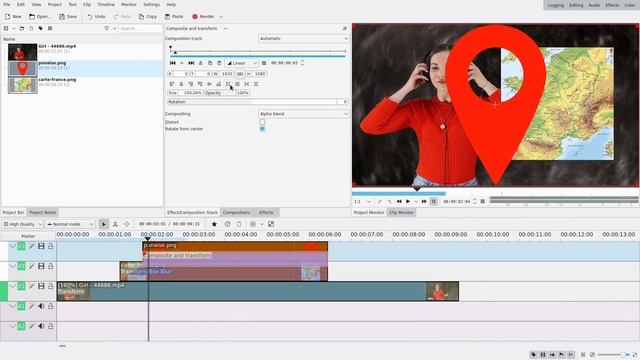Click the pin icon at top of composition panel

click(x=345, y=29)
